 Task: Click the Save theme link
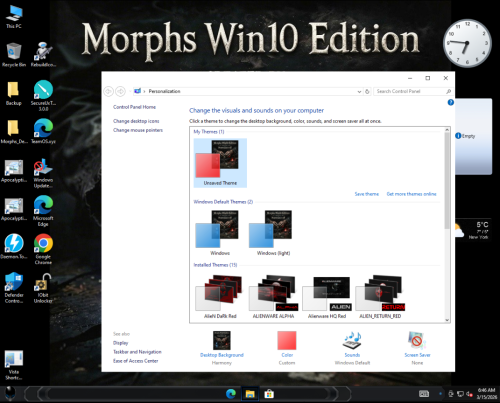pos(366,194)
